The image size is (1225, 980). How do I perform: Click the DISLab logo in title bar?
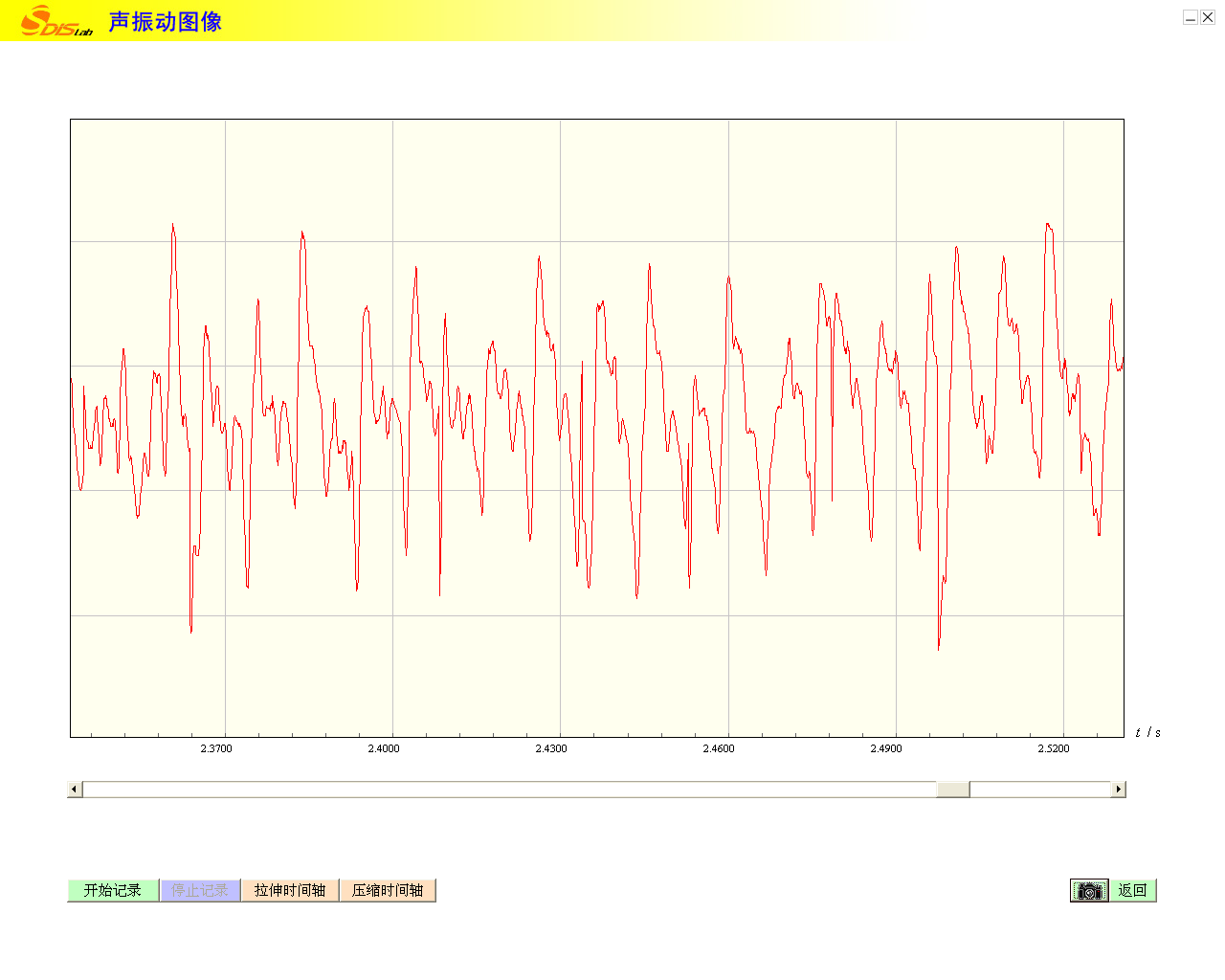coord(56,21)
